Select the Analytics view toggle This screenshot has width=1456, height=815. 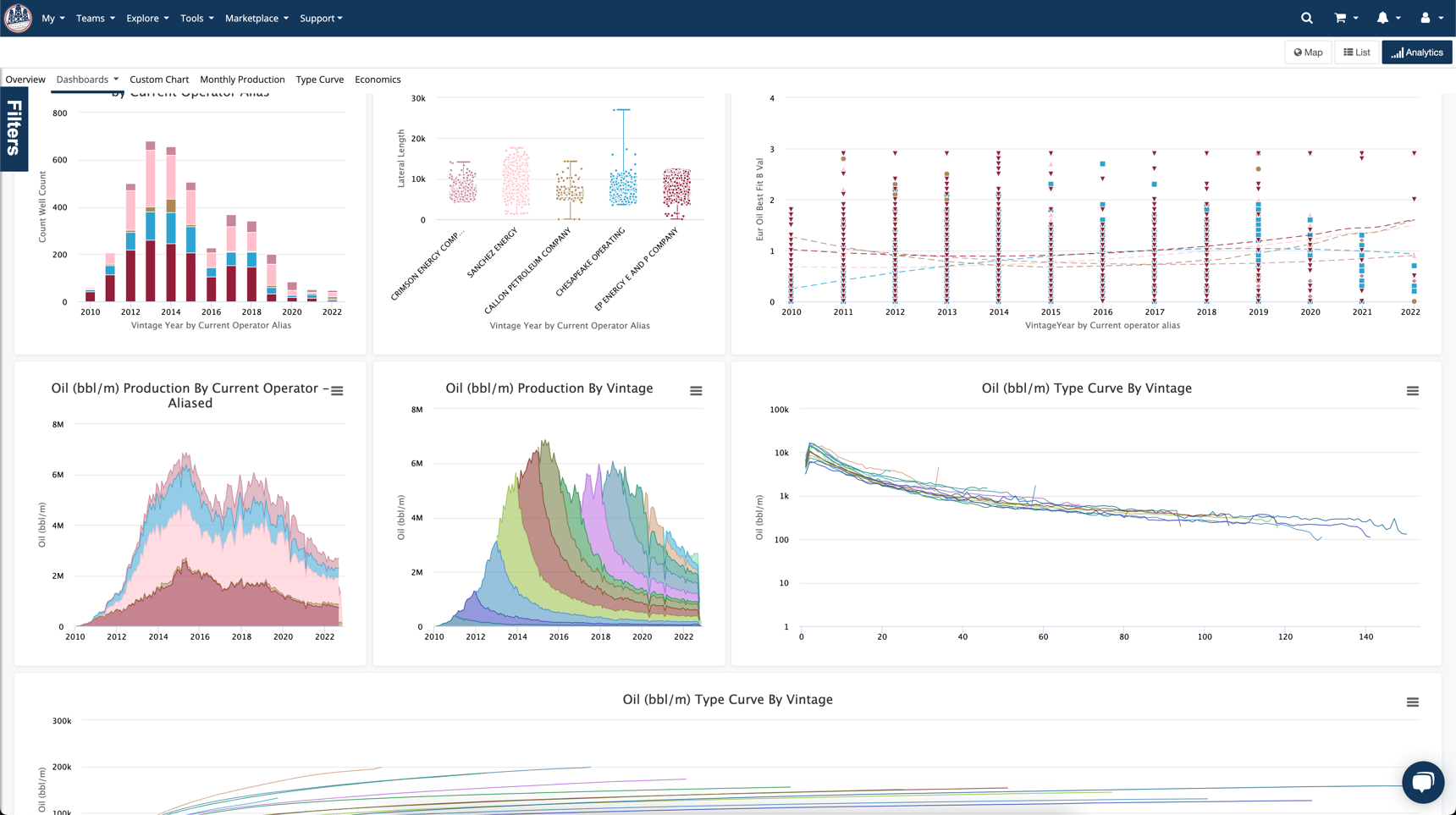tap(1417, 52)
